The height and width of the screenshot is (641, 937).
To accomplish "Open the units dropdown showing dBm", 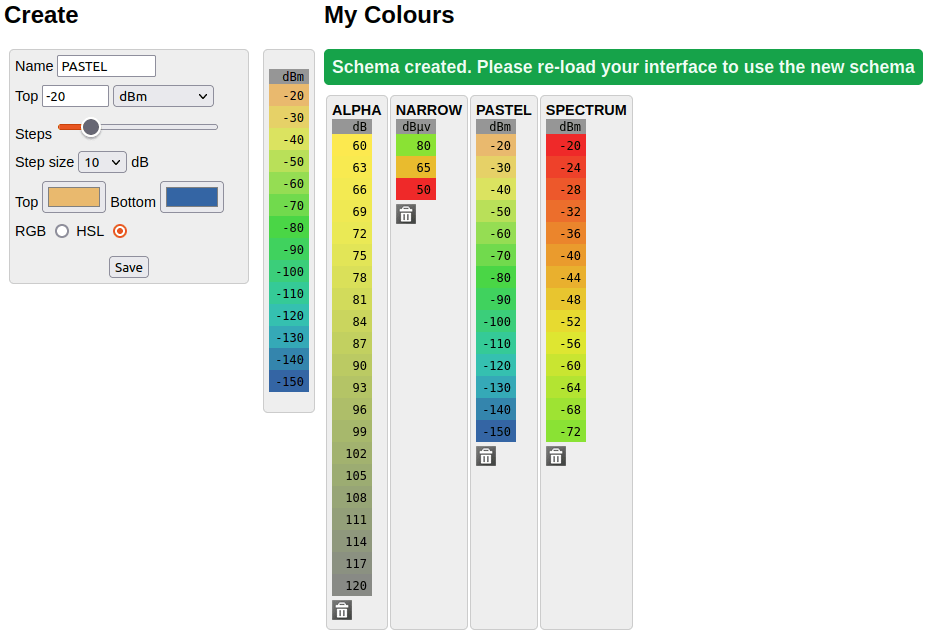I will tap(162, 96).
